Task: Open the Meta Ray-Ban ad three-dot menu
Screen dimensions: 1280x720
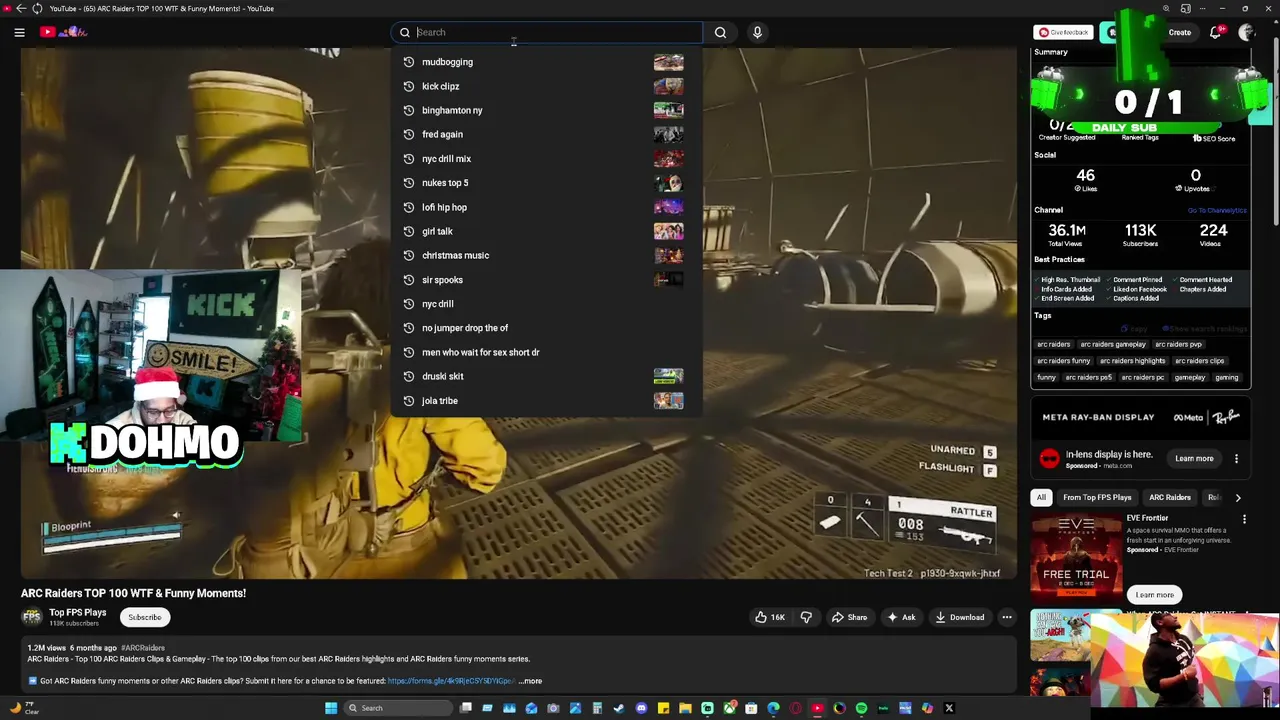Action: point(1236,459)
